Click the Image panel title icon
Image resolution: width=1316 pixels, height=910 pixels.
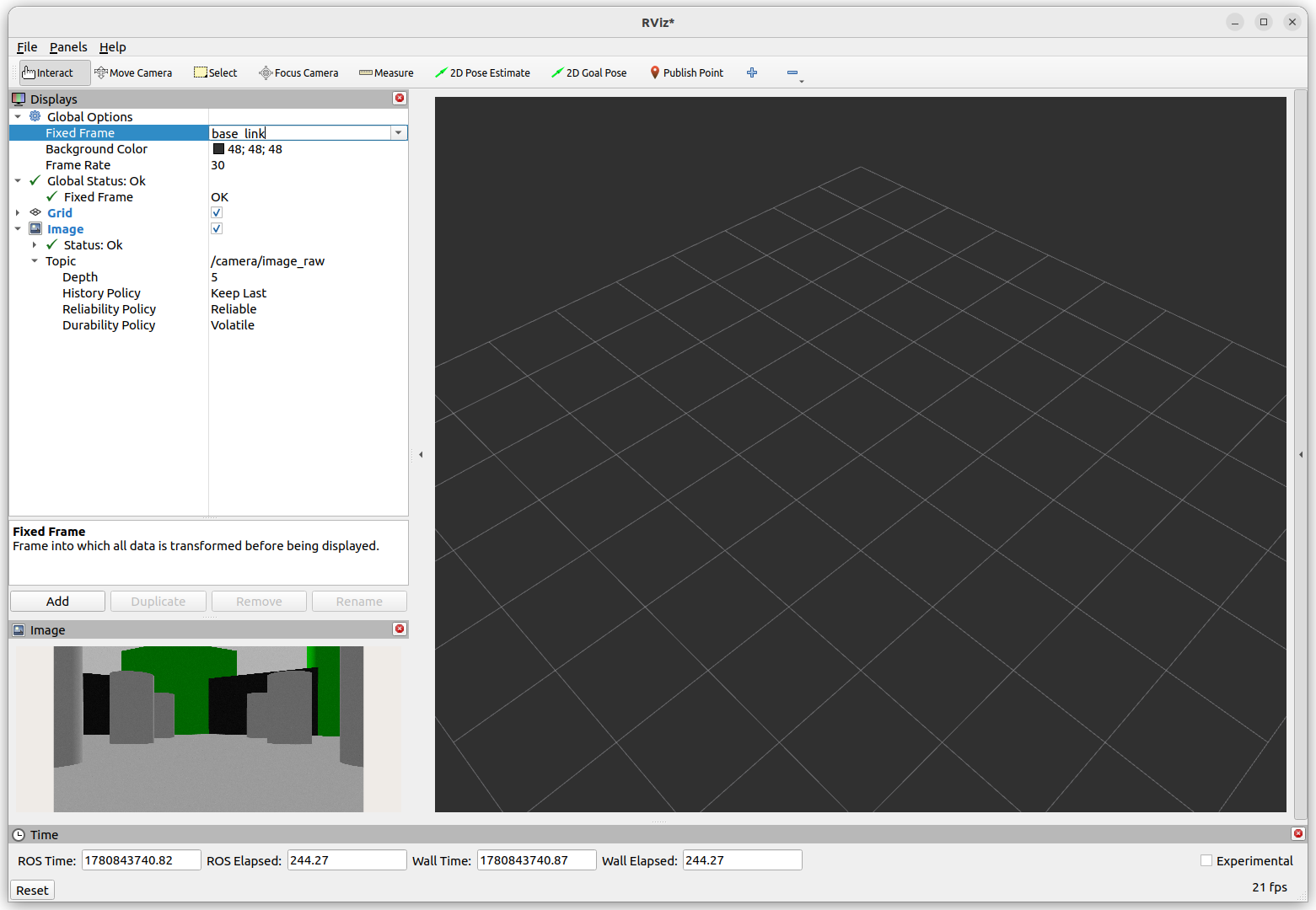click(x=19, y=629)
